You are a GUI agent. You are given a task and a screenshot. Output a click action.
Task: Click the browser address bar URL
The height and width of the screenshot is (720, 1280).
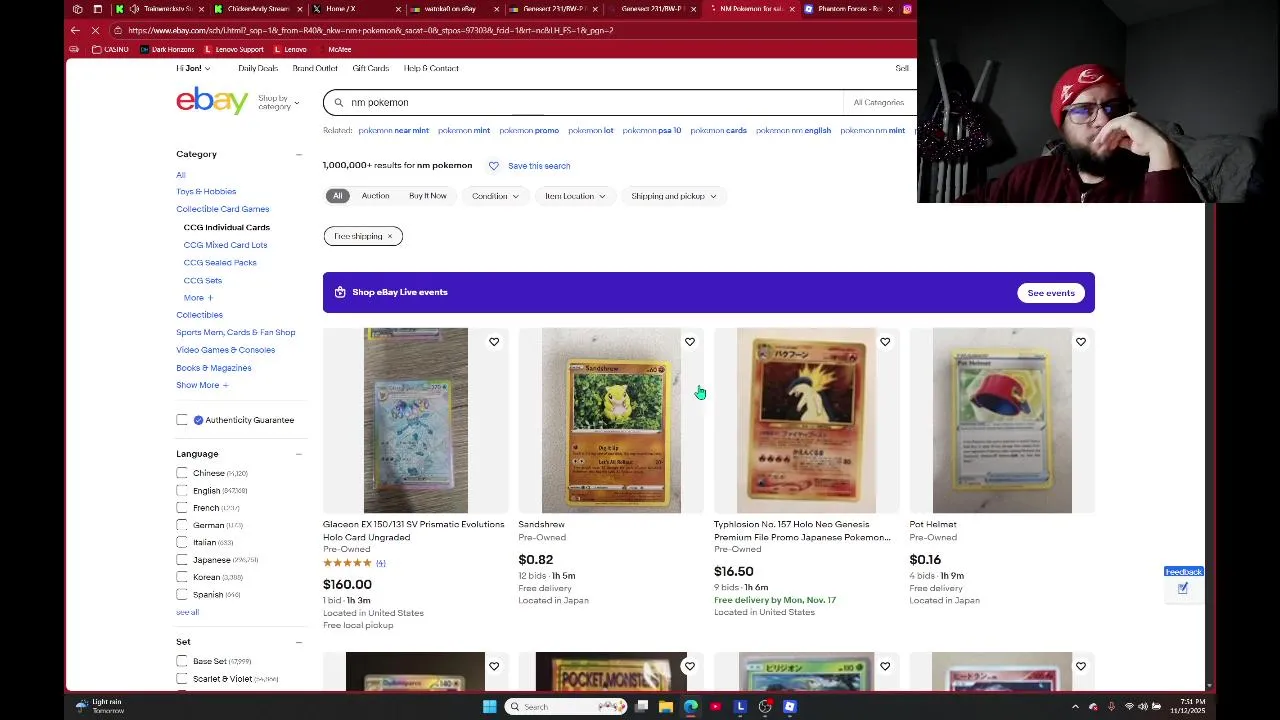[370, 30]
